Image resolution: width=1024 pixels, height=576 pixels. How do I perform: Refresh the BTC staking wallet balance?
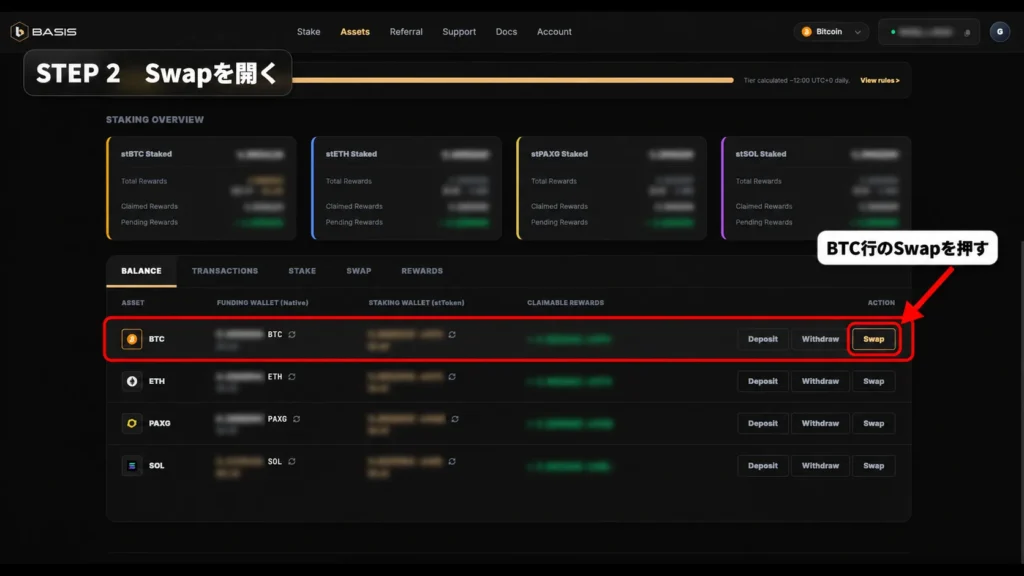pyautogui.click(x=452, y=334)
